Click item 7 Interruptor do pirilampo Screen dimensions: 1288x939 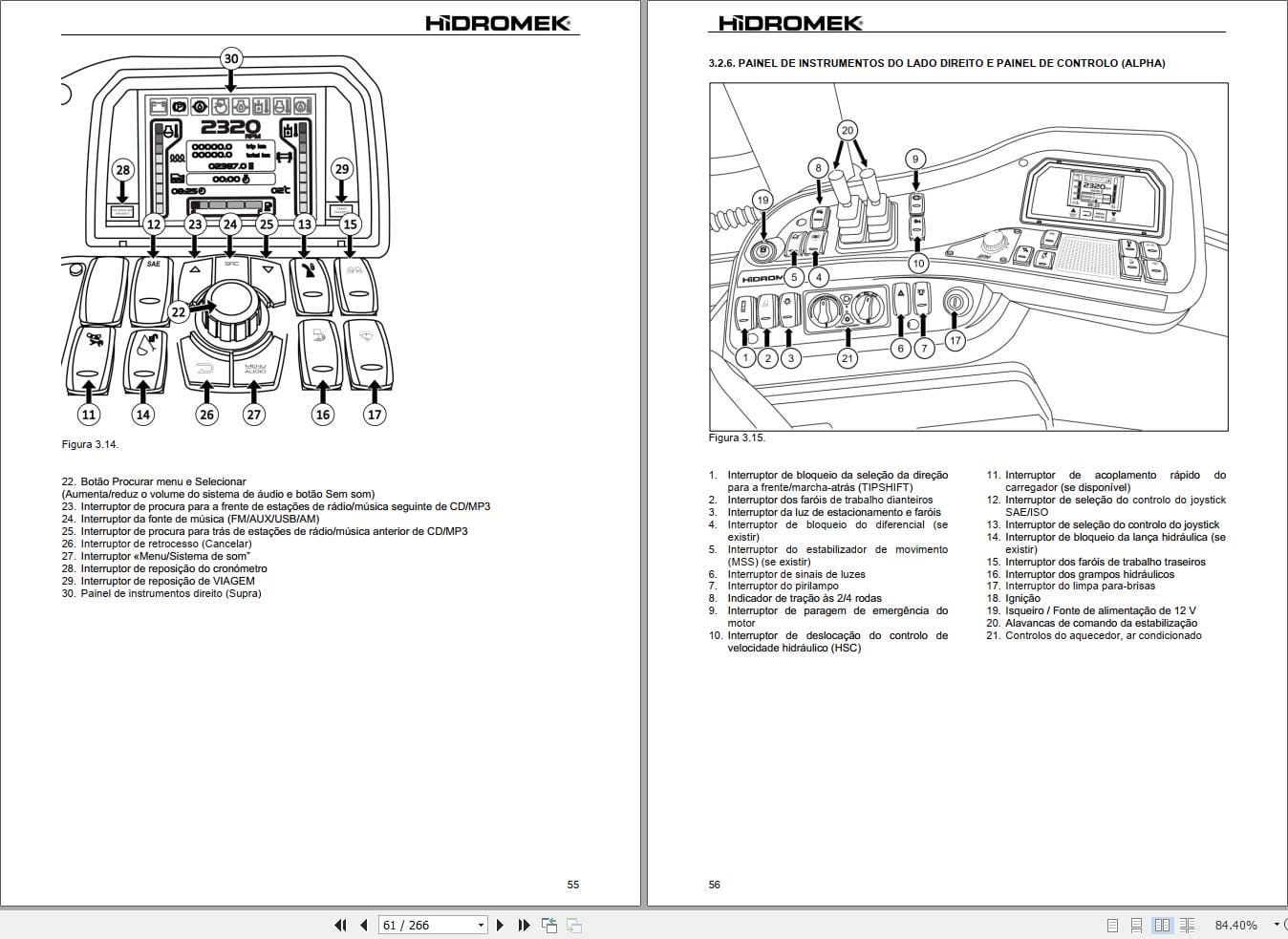[x=774, y=586]
